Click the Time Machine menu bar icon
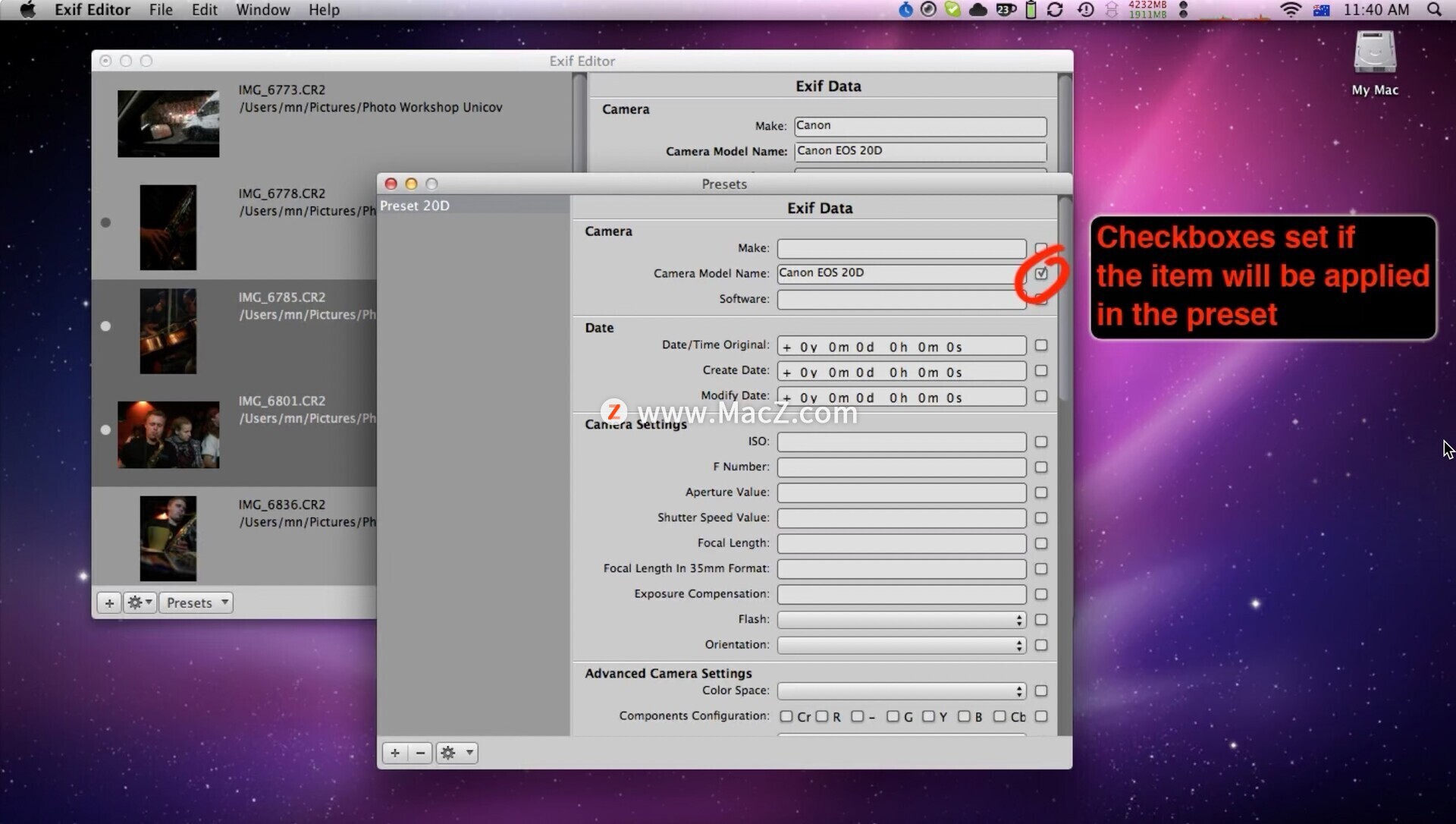Screen dimensions: 1456x824 (x=1086, y=10)
